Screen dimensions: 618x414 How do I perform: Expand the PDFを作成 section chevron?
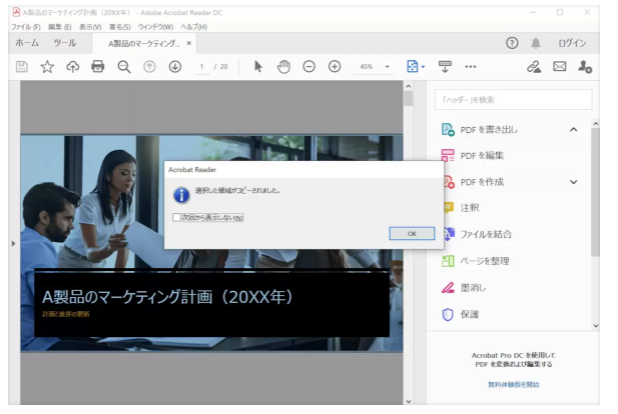pyautogui.click(x=574, y=182)
